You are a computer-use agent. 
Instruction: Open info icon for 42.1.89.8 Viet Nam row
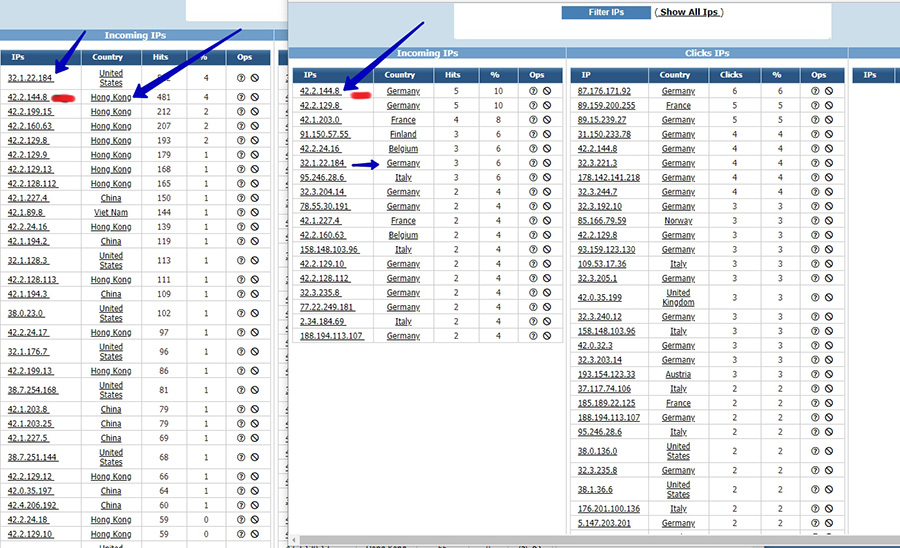click(241, 212)
